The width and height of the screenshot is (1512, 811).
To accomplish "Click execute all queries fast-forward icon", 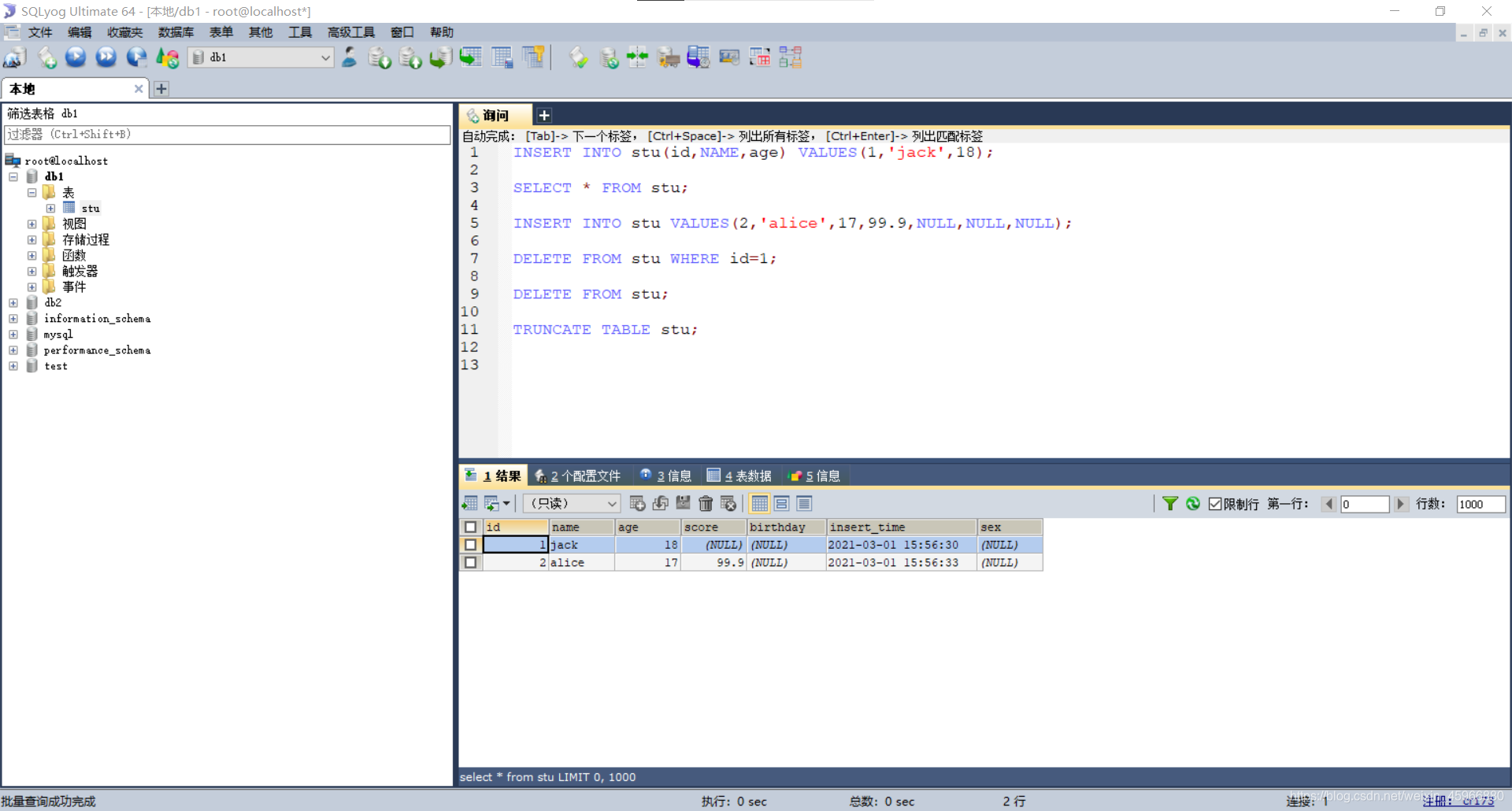I will (106, 57).
